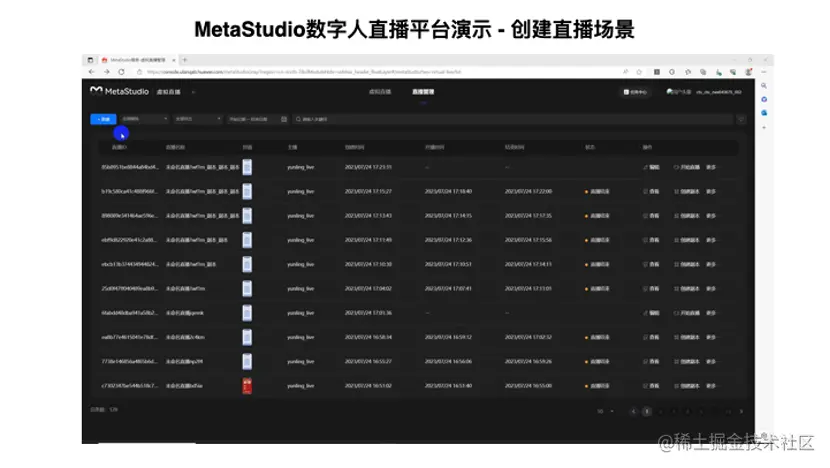Click the MetaStudio logo
The height and width of the screenshot is (468, 830).
pyautogui.click(x=120, y=91)
